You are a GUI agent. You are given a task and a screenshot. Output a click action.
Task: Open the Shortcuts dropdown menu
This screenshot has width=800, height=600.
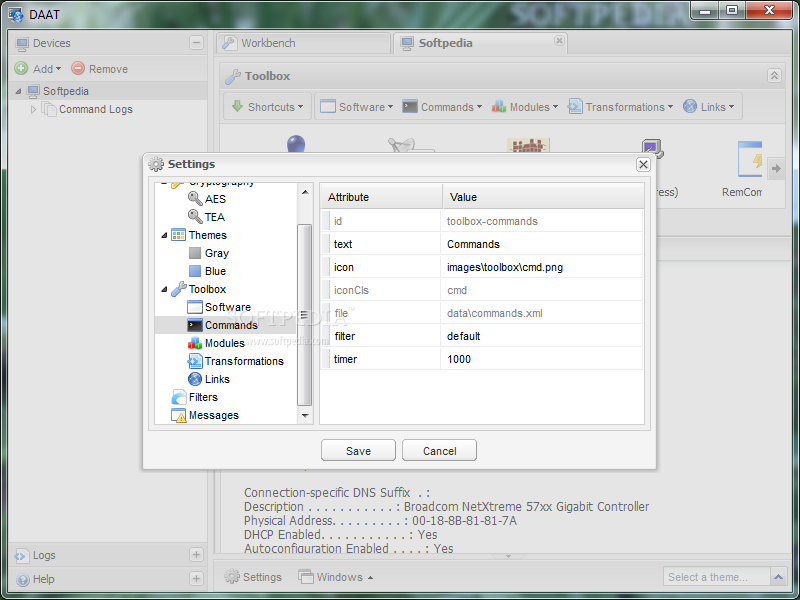267,107
